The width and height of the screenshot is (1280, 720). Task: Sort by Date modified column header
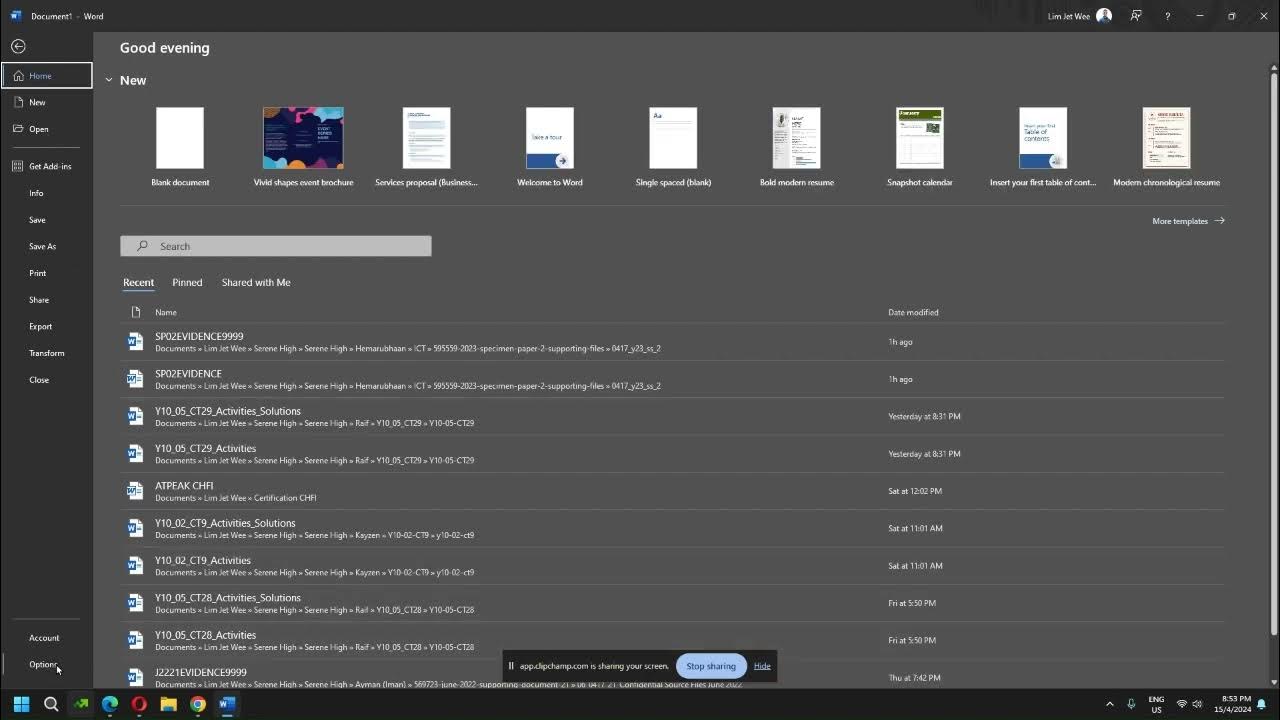(913, 312)
